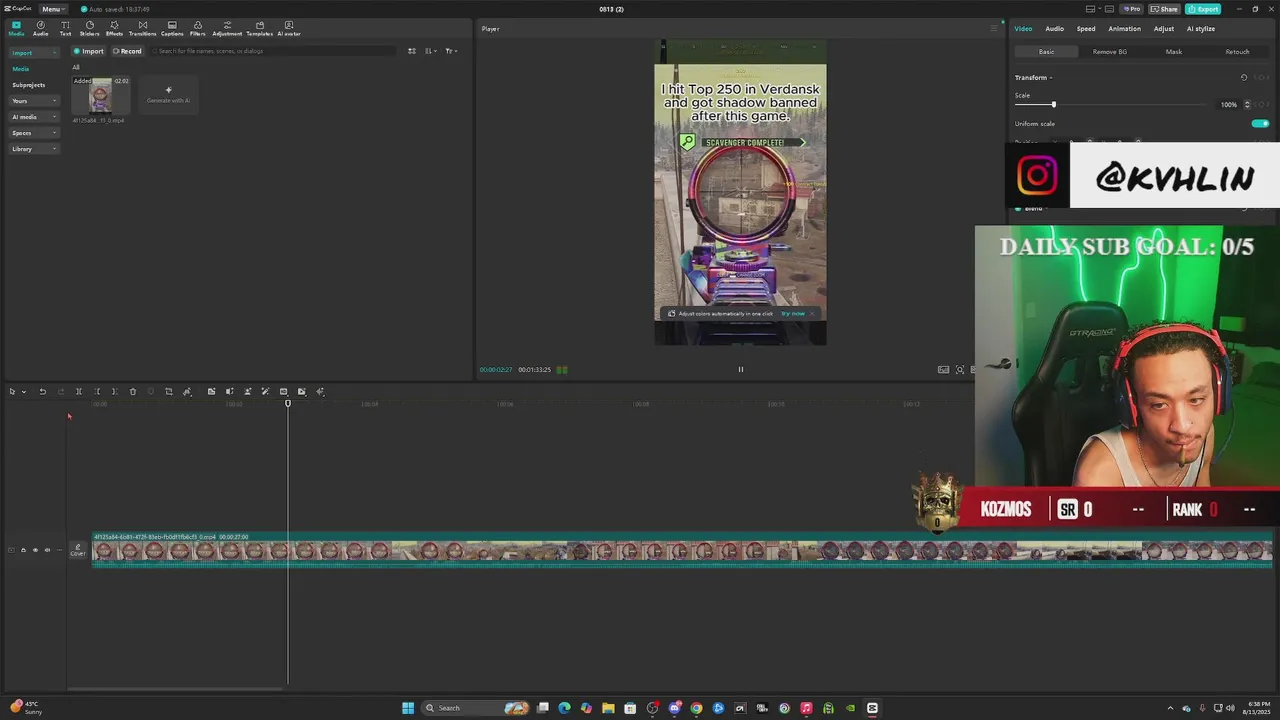This screenshot has width=1280, height=720.
Task: Click the Delete right trim icon
Action: pyautogui.click(x=114, y=391)
